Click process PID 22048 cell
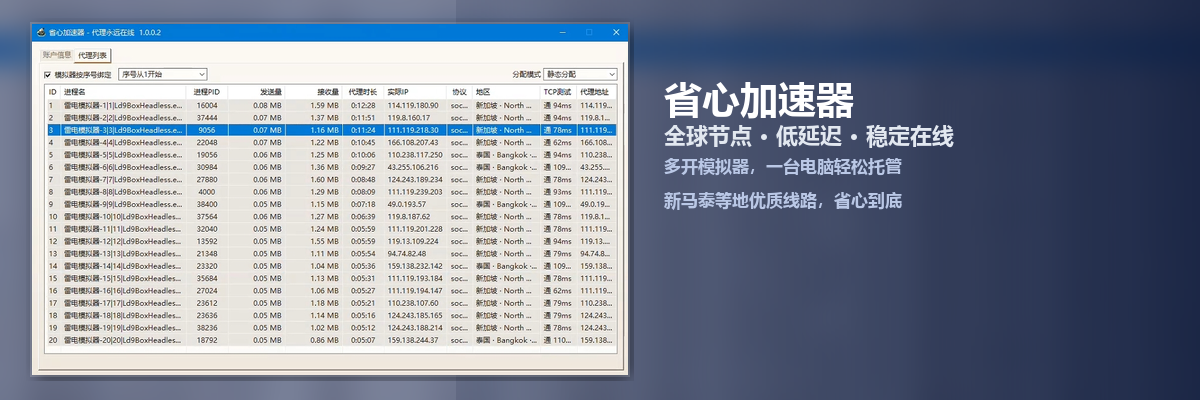The image size is (1200, 400). coord(207,142)
